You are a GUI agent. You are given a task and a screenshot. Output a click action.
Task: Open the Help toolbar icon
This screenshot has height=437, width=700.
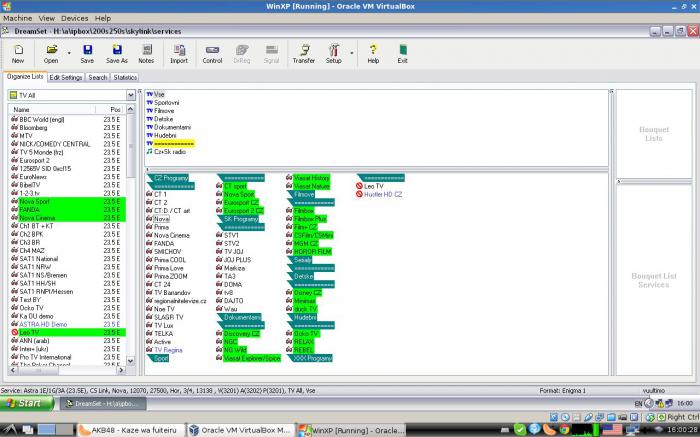(x=373, y=54)
